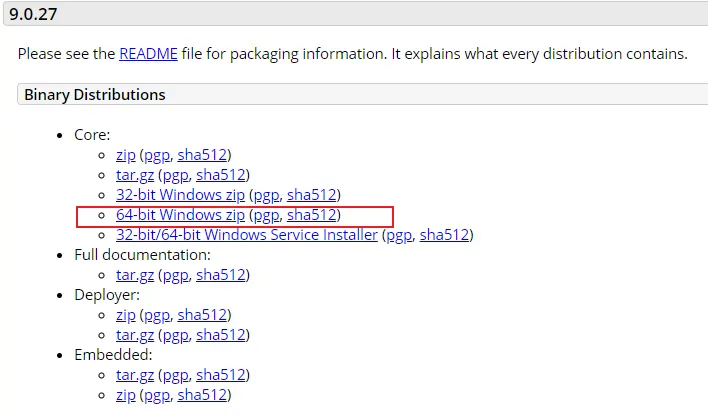Click the Binary Distributions heading
Image resolution: width=708 pixels, height=418 pixels.
tap(95, 94)
